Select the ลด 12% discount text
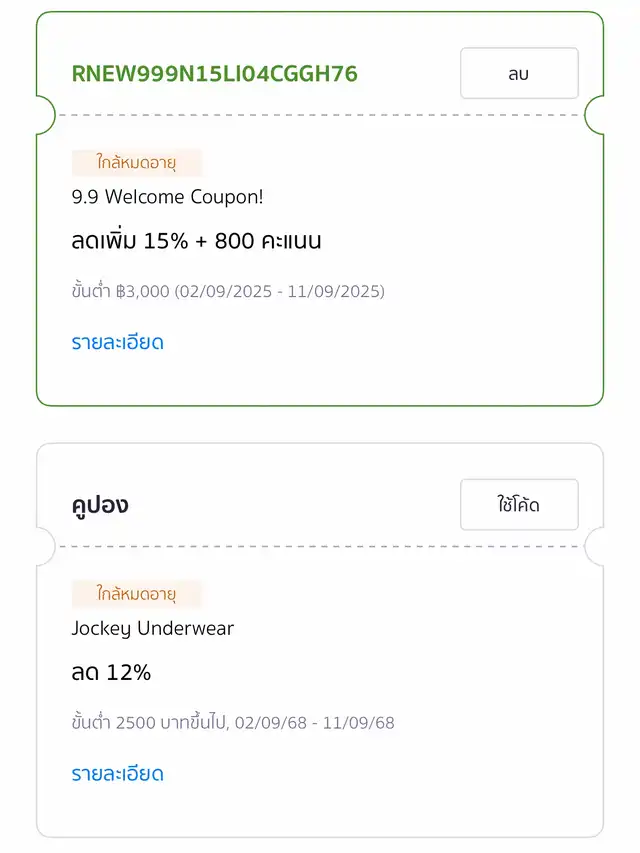The image size is (640, 853). 111,673
